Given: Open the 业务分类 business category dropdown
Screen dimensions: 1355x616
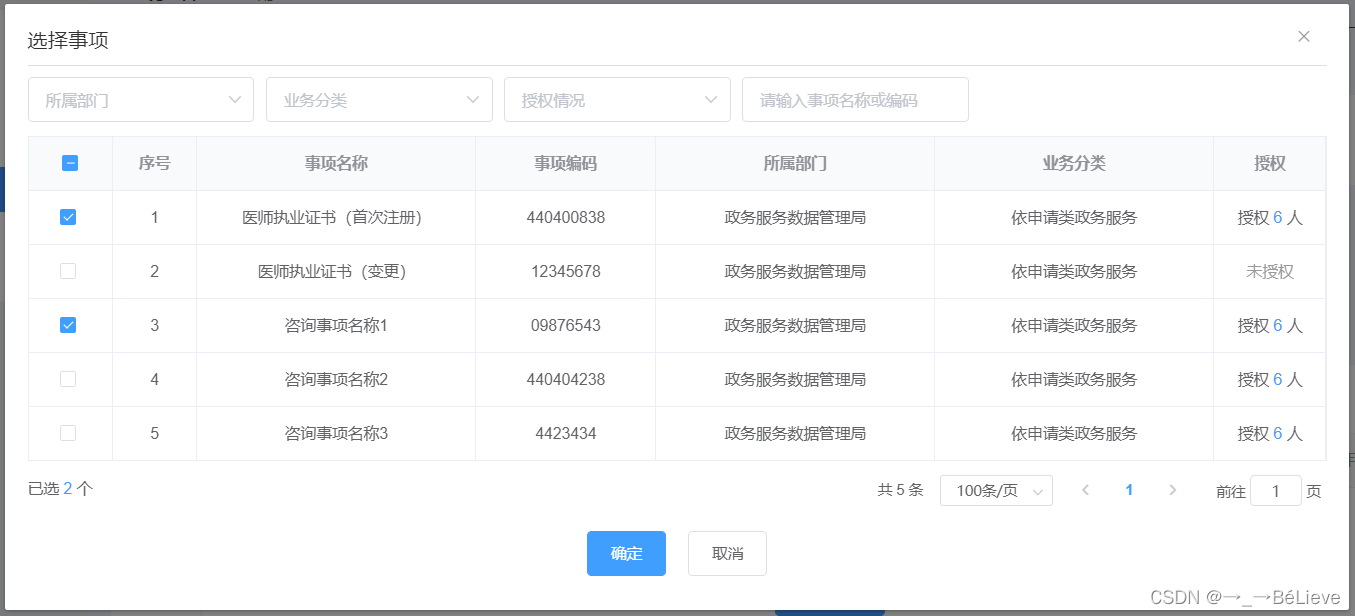Looking at the screenshot, I should [x=379, y=99].
